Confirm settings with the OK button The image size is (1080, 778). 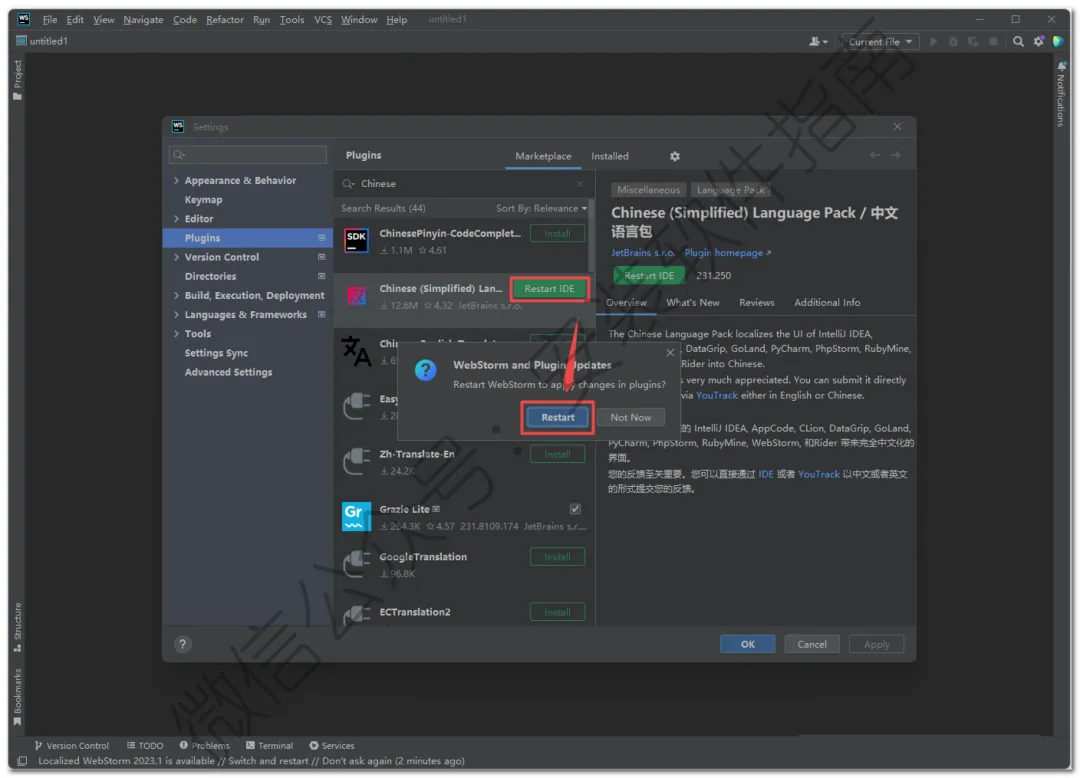click(747, 644)
